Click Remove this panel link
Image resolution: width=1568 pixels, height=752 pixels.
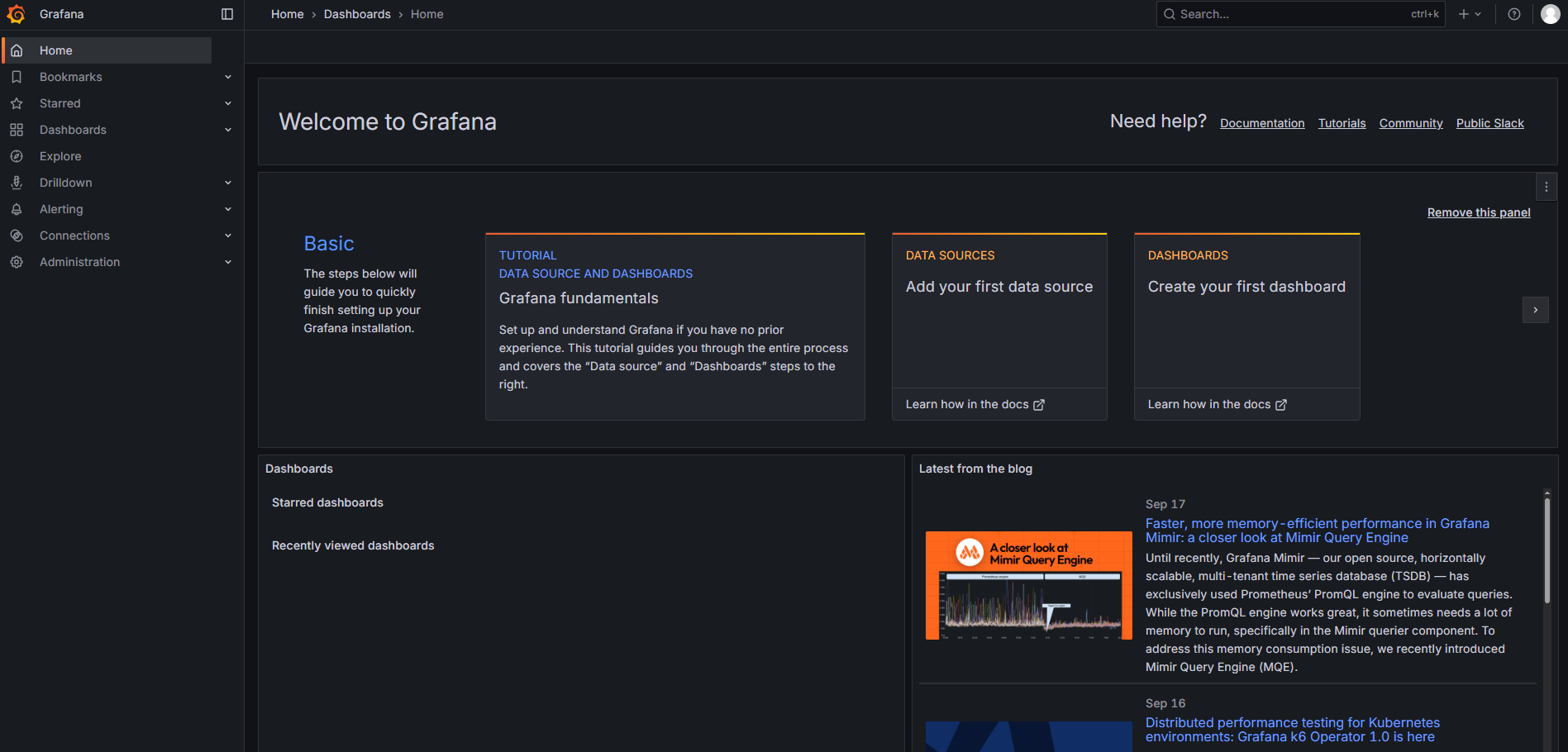1479,212
